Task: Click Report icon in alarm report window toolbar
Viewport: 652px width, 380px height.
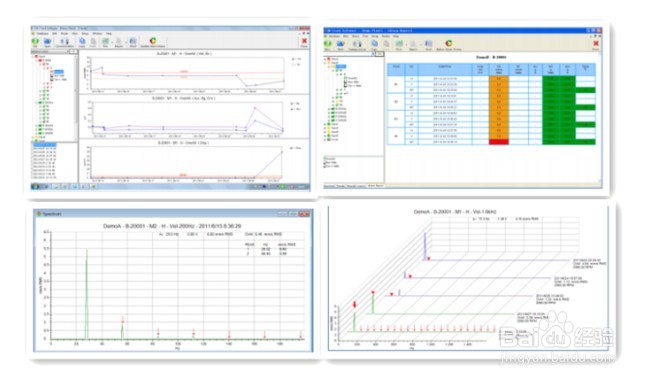Action: pyautogui.click(x=413, y=44)
